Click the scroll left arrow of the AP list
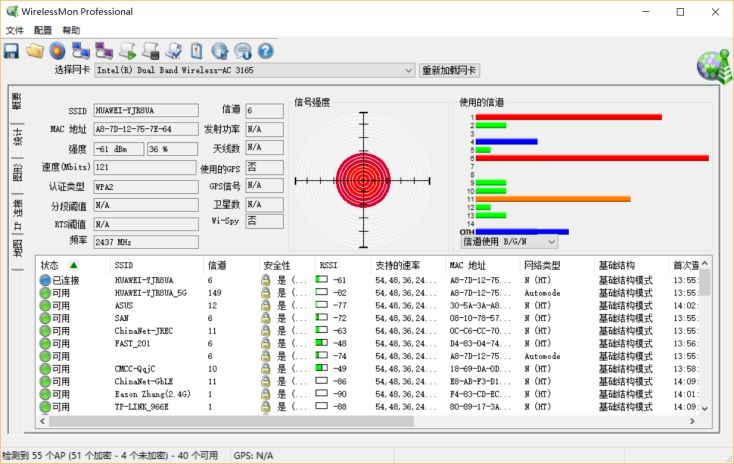Image resolution: width=734 pixels, height=464 pixels. click(x=43, y=421)
